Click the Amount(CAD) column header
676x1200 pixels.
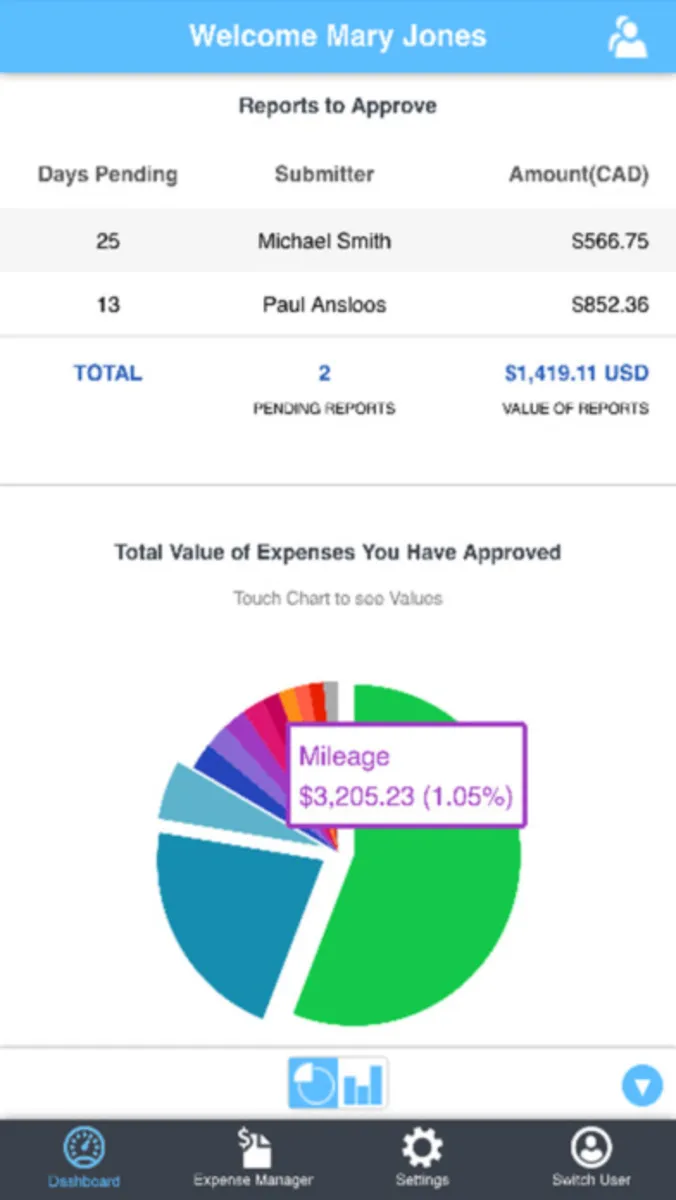[579, 174]
